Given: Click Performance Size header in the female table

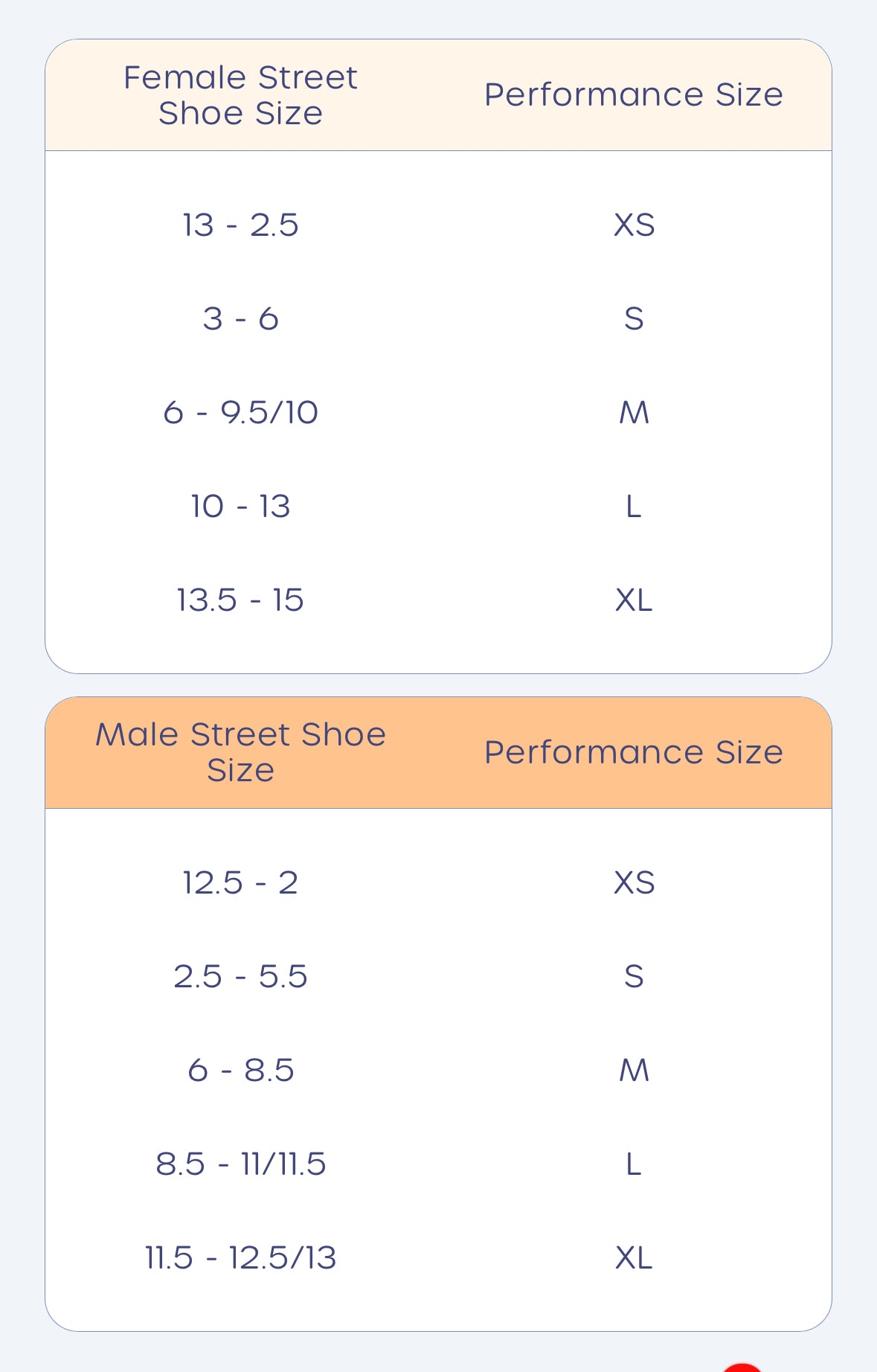Looking at the screenshot, I should click(x=634, y=95).
